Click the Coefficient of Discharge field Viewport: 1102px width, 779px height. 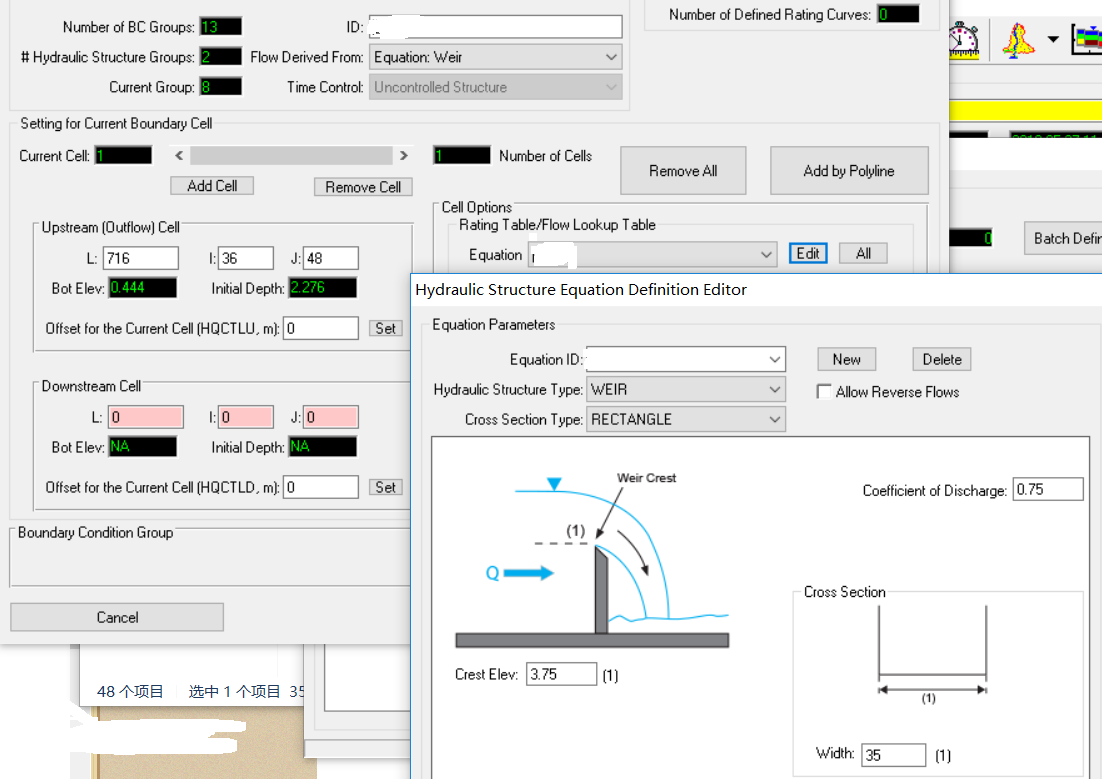point(1048,489)
